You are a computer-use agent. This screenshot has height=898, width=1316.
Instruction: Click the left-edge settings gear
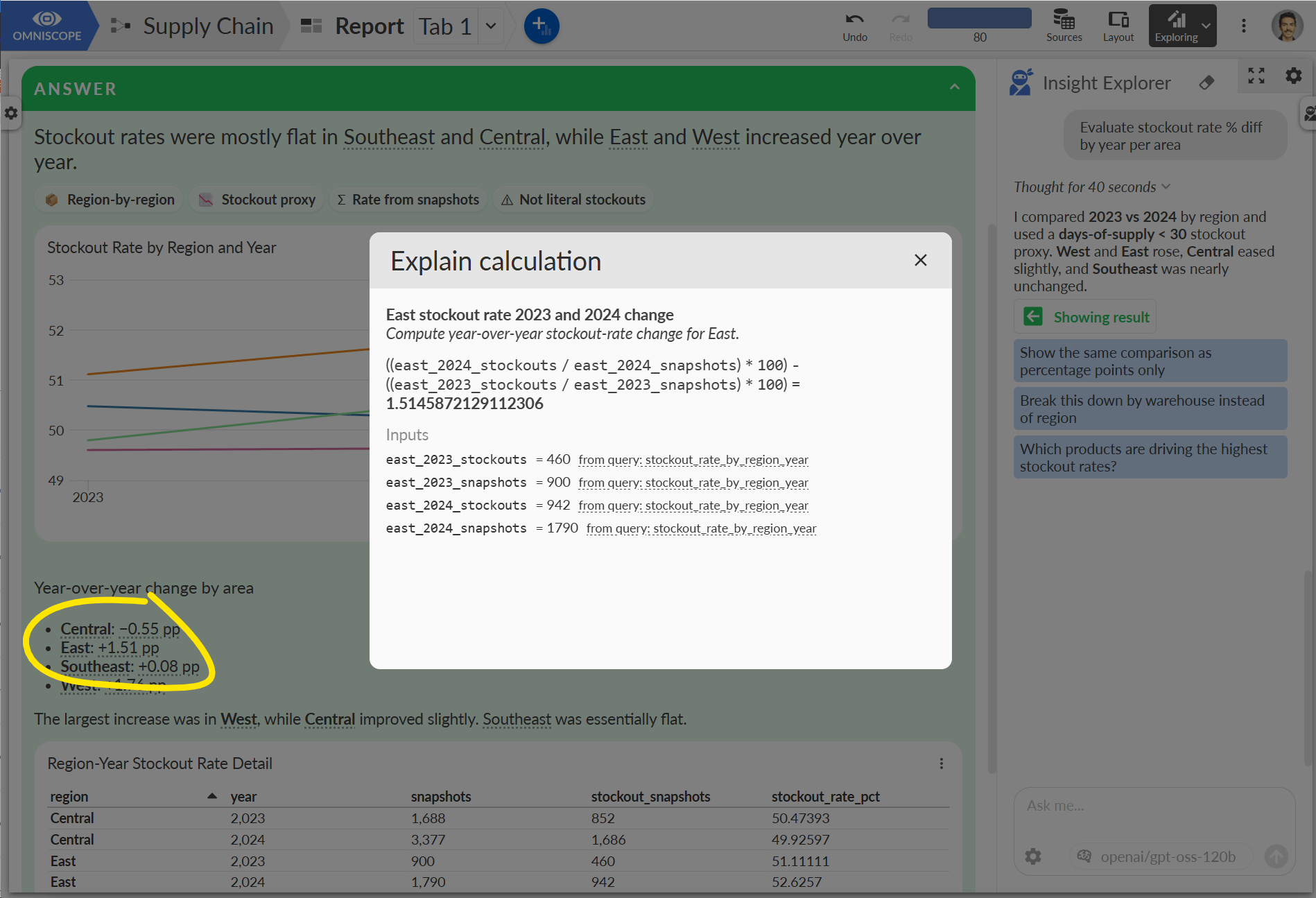[x=11, y=113]
